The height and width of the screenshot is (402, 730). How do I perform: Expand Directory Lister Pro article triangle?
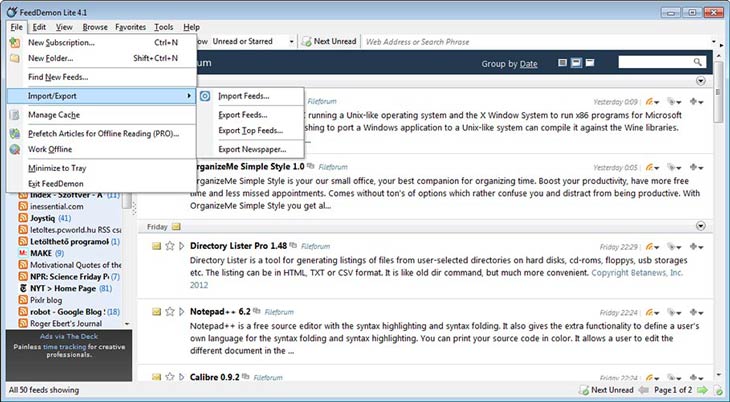pyautogui.click(x=182, y=246)
